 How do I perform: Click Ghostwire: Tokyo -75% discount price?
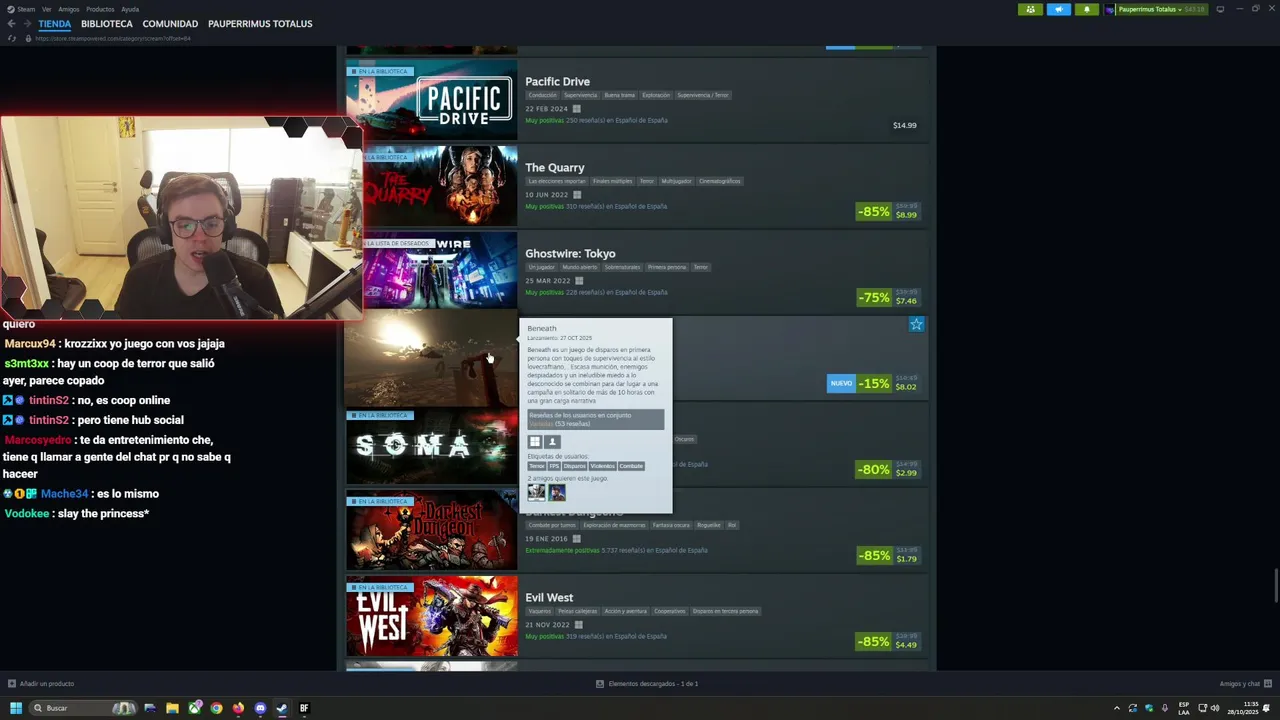[x=888, y=297]
